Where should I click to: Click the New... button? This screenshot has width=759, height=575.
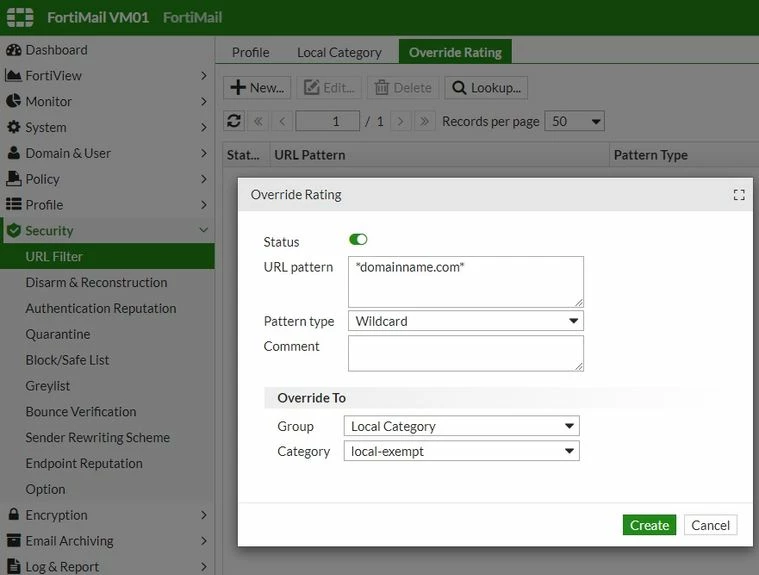257,88
